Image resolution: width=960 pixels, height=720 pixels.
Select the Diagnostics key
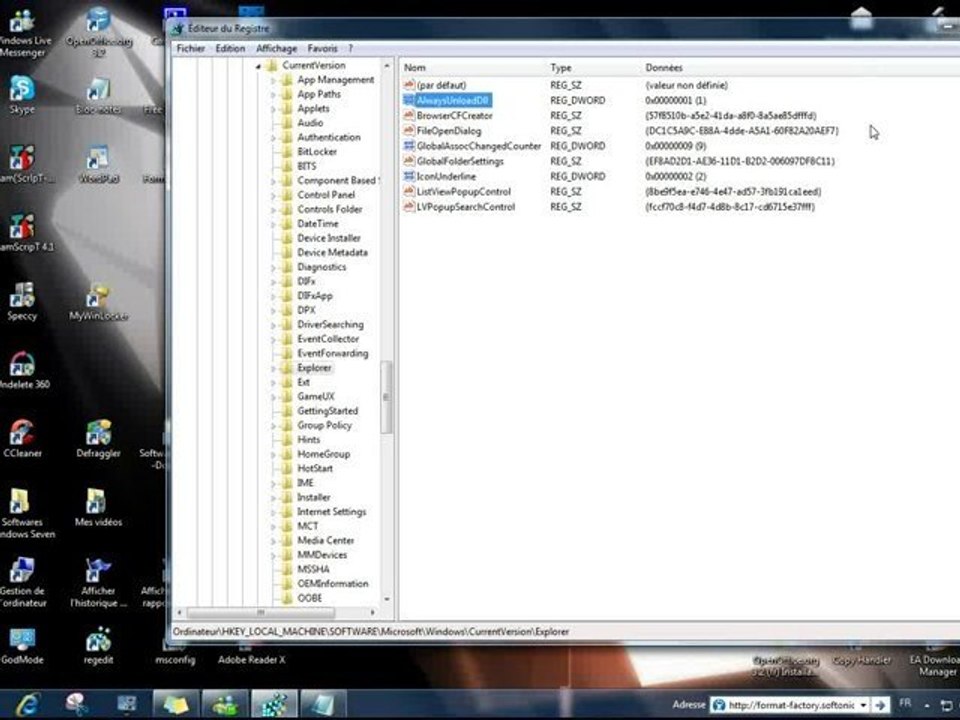click(321, 267)
